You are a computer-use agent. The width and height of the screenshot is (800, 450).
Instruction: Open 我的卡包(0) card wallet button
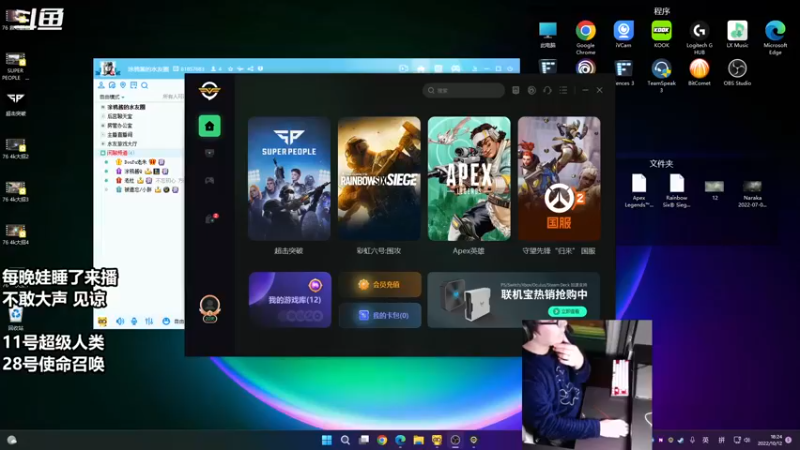click(x=380, y=315)
